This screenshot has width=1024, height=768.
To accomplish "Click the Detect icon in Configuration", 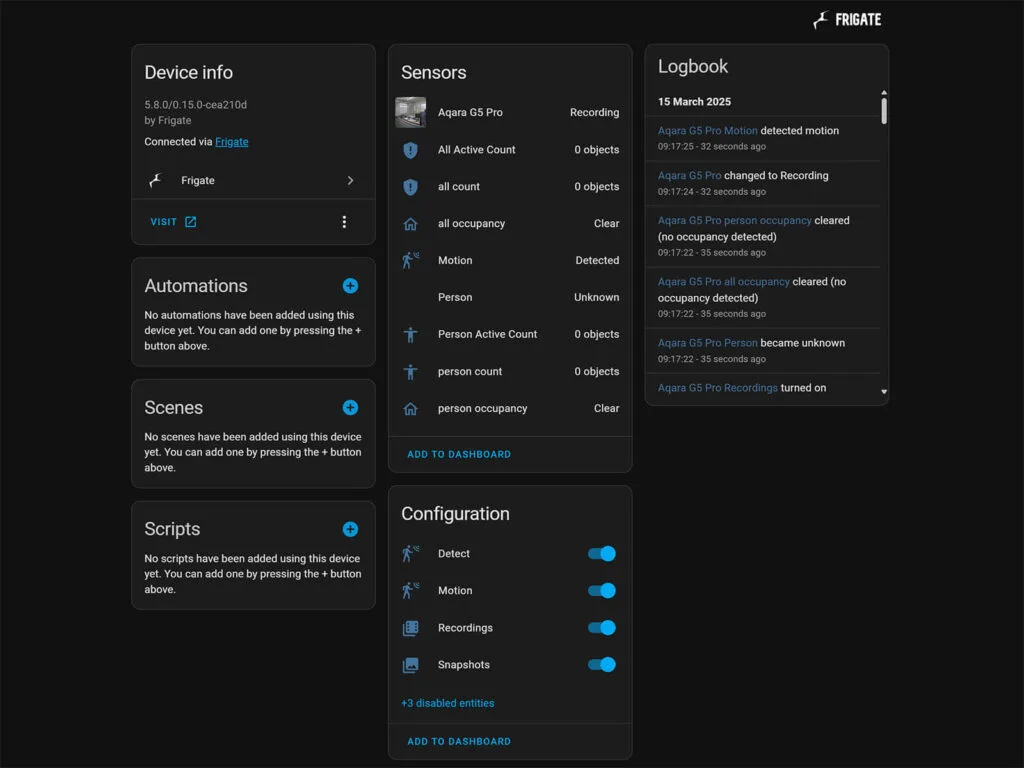I will 410,553.
